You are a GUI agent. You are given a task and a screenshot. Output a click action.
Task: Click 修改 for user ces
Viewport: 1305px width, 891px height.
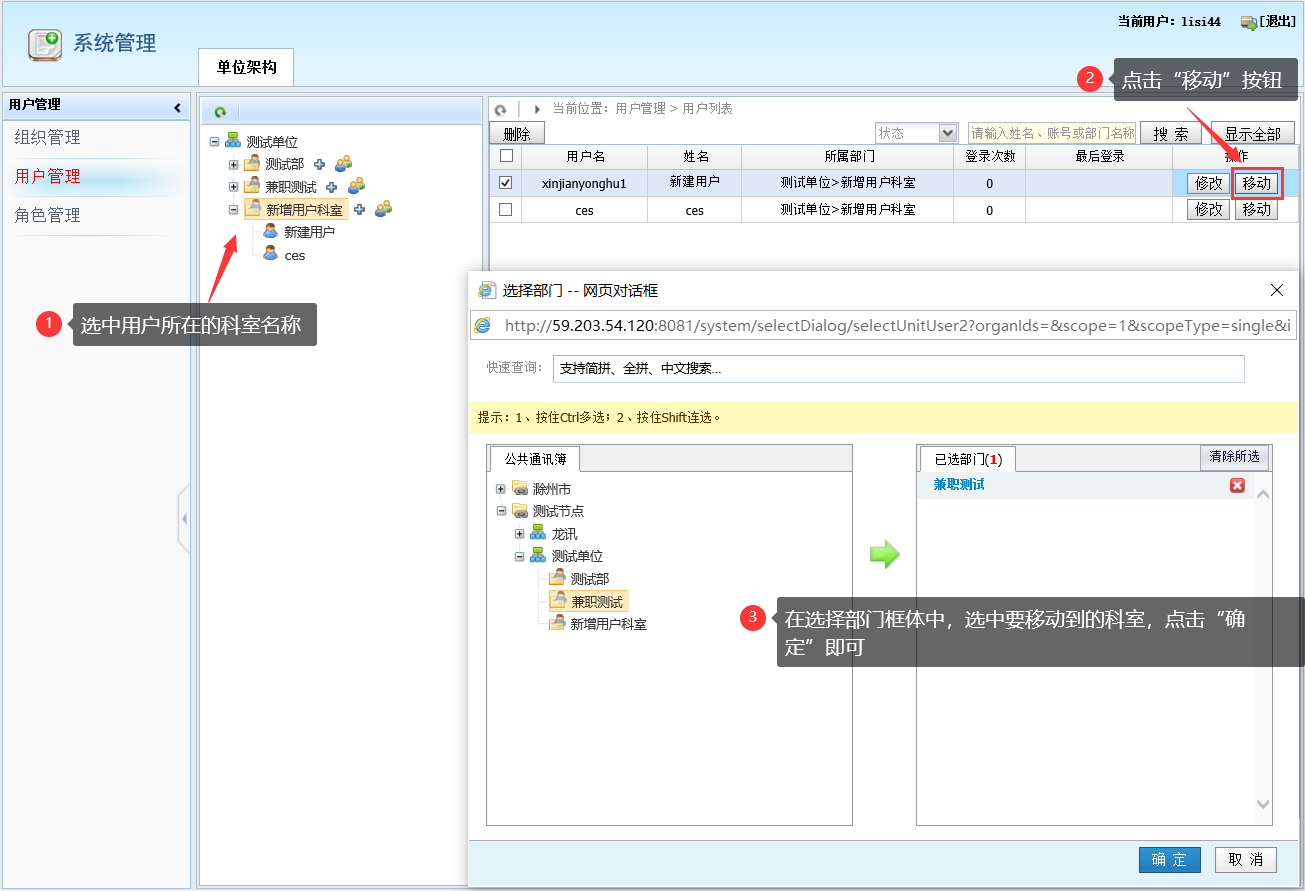(x=1209, y=209)
